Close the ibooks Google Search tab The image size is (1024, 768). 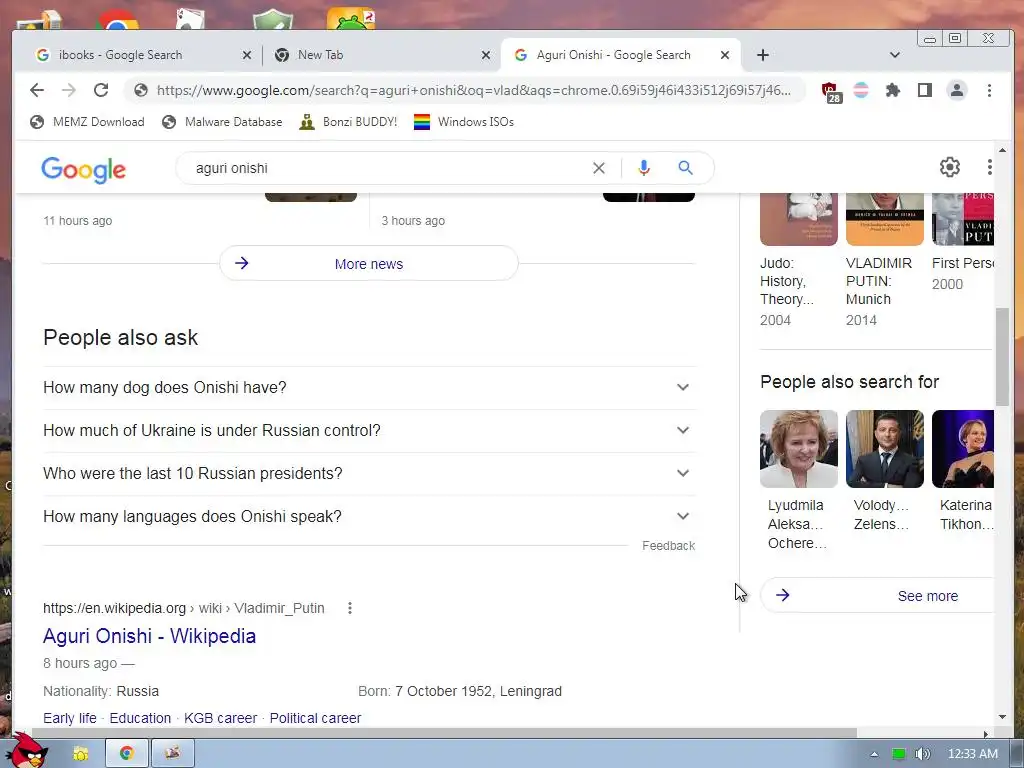click(247, 55)
